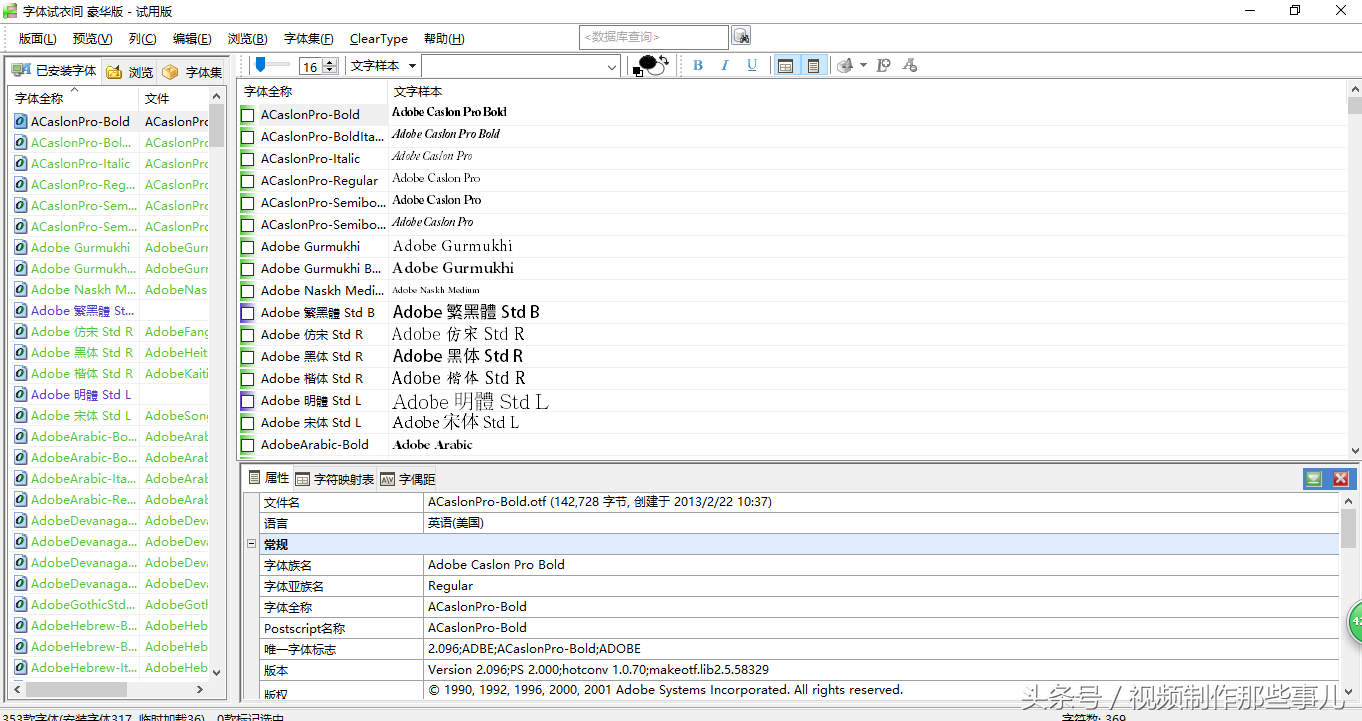Open the 版面(L) menu
This screenshot has height=721, width=1362.
click(x=38, y=39)
